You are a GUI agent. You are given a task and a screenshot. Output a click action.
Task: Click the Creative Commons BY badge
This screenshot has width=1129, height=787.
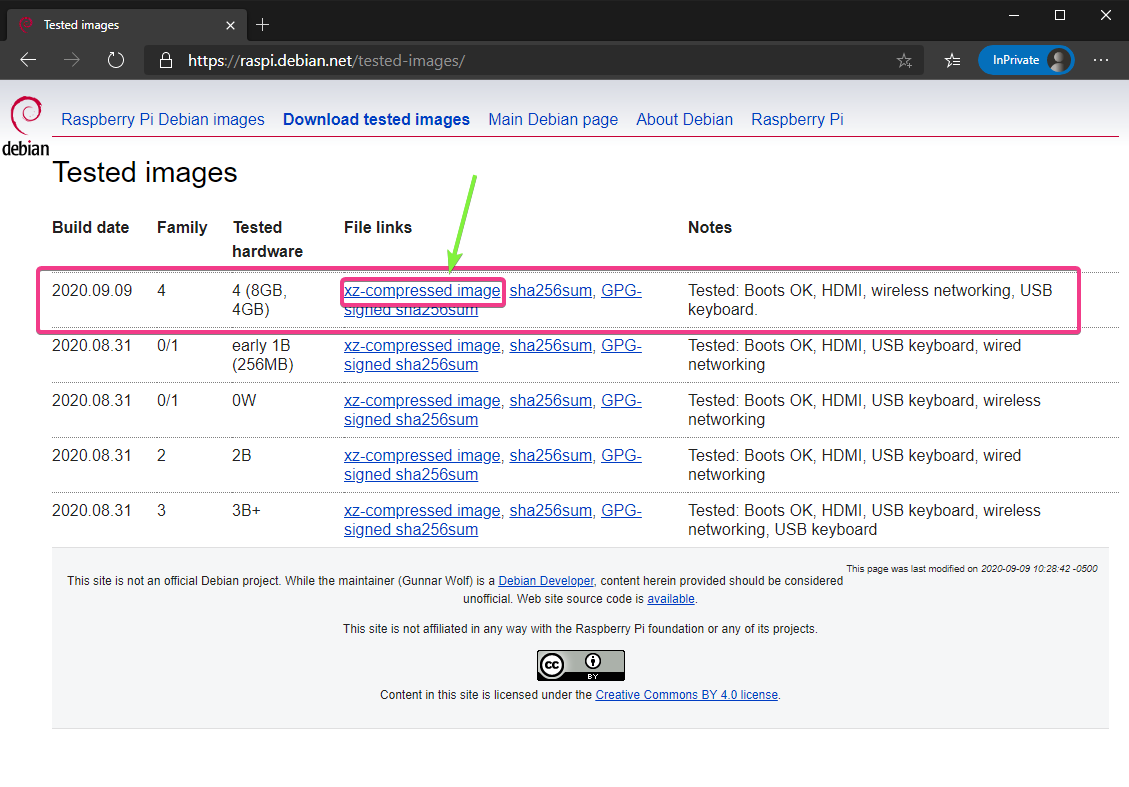click(580, 665)
